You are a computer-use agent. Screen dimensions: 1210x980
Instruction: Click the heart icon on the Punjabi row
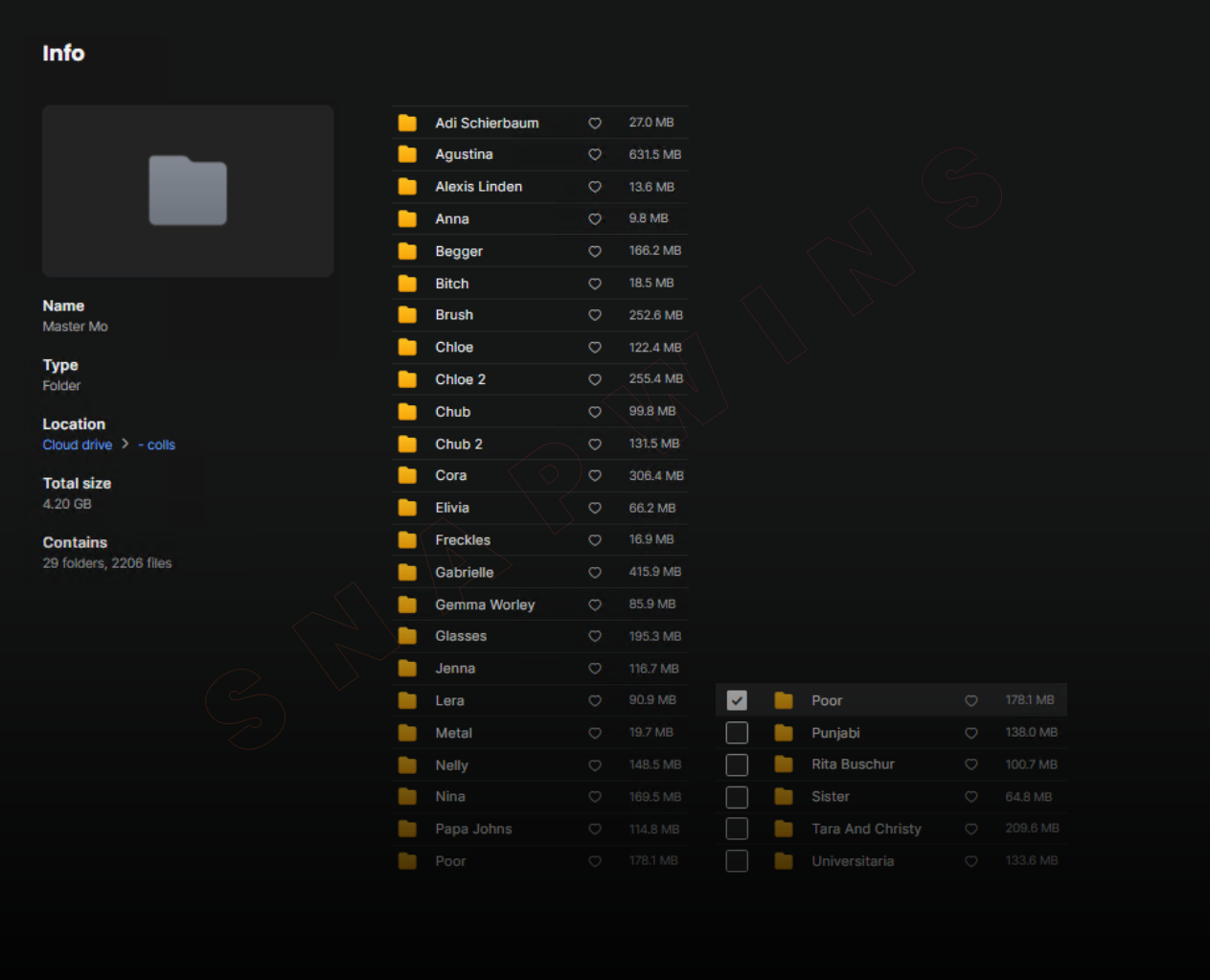[970, 733]
